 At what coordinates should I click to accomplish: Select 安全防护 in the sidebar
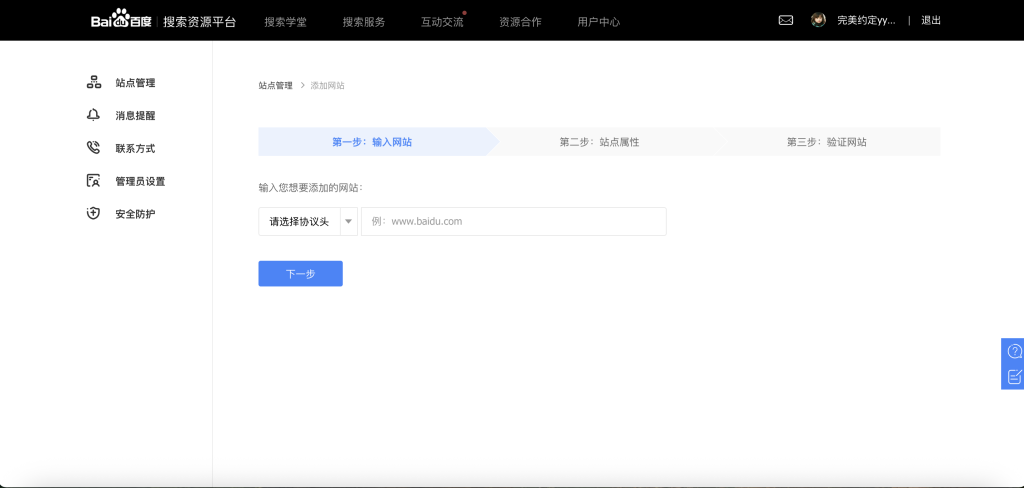click(x=135, y=214)
